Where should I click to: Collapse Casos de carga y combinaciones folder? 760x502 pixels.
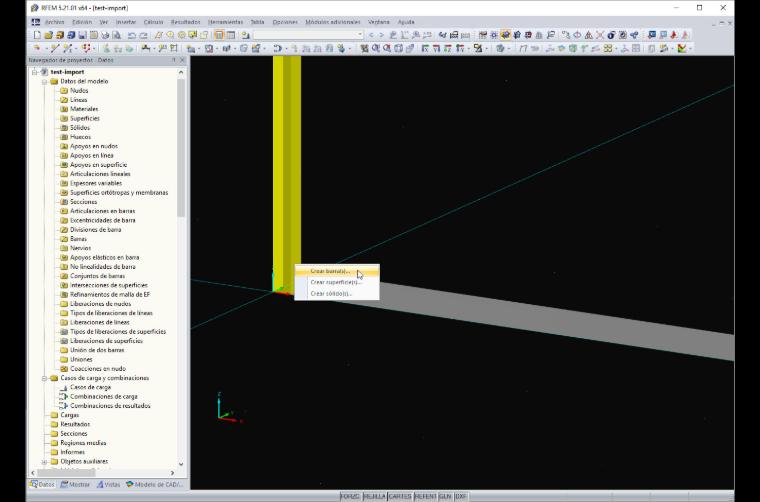pyautogui.click(x=44, y=378)
